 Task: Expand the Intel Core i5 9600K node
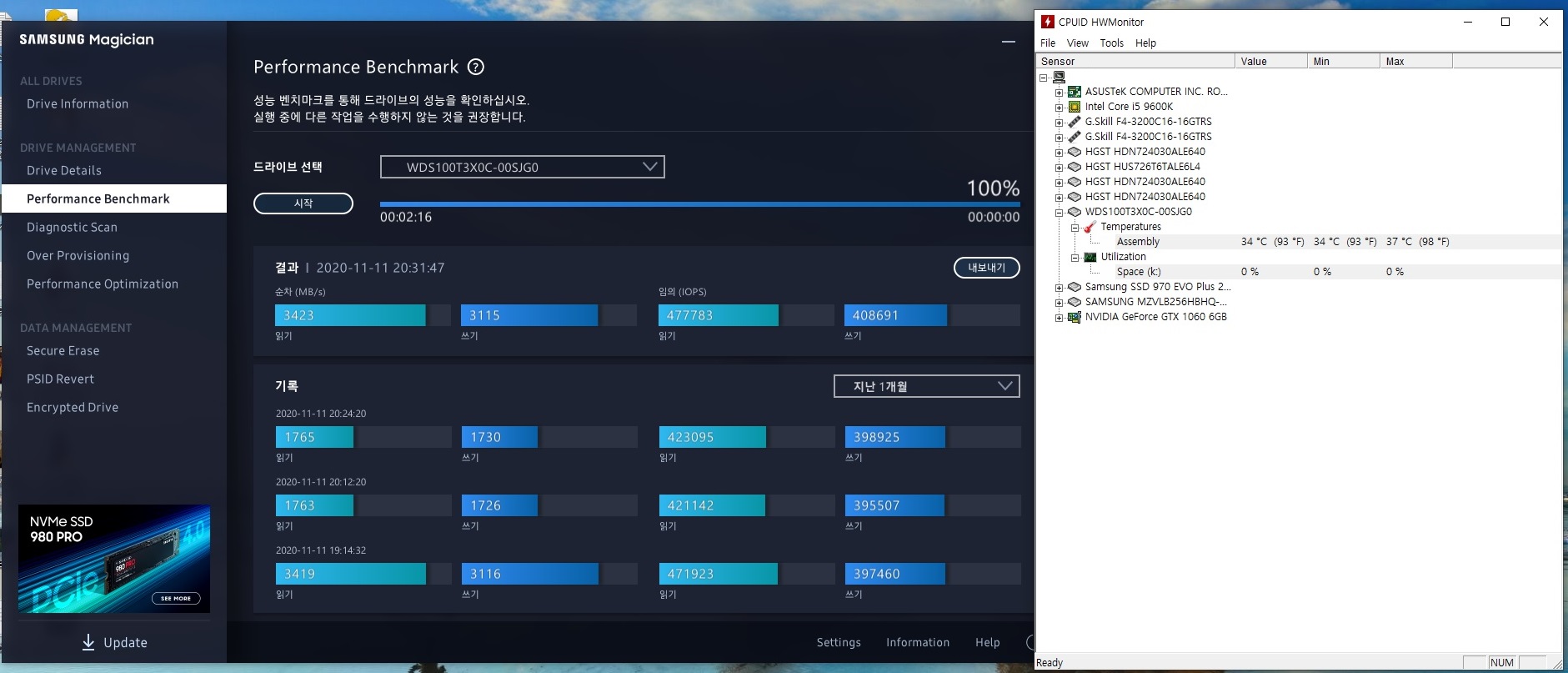point(1059,107)
